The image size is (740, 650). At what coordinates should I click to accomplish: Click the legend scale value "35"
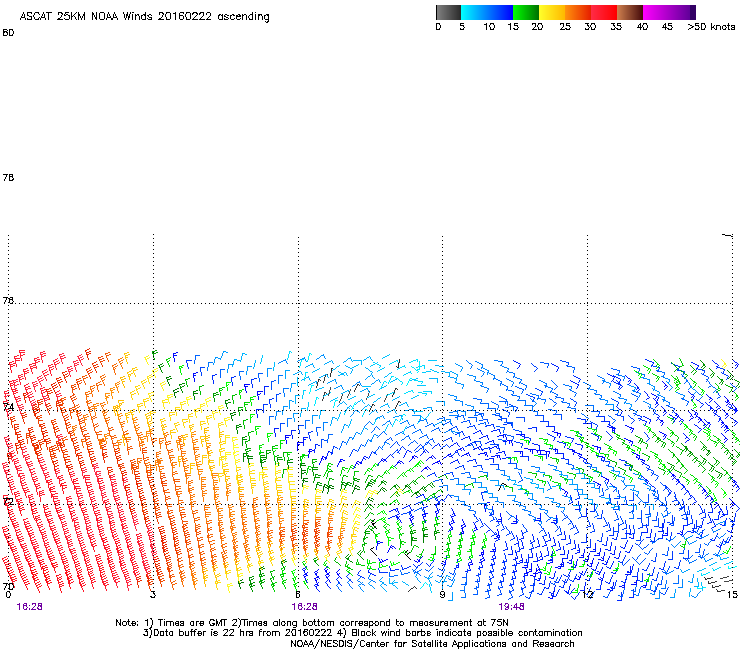pyautogui.click(x=616, y=27)
